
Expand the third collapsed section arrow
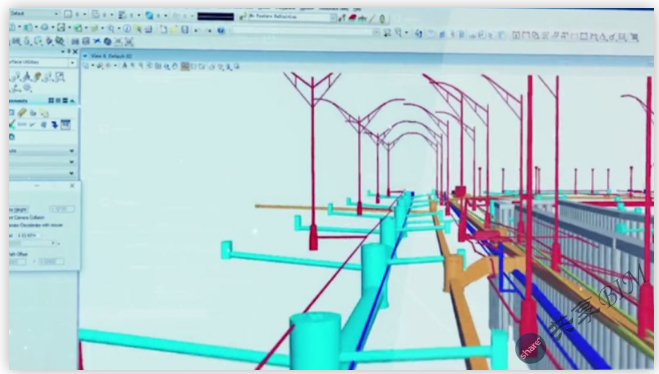click(71, 173)
